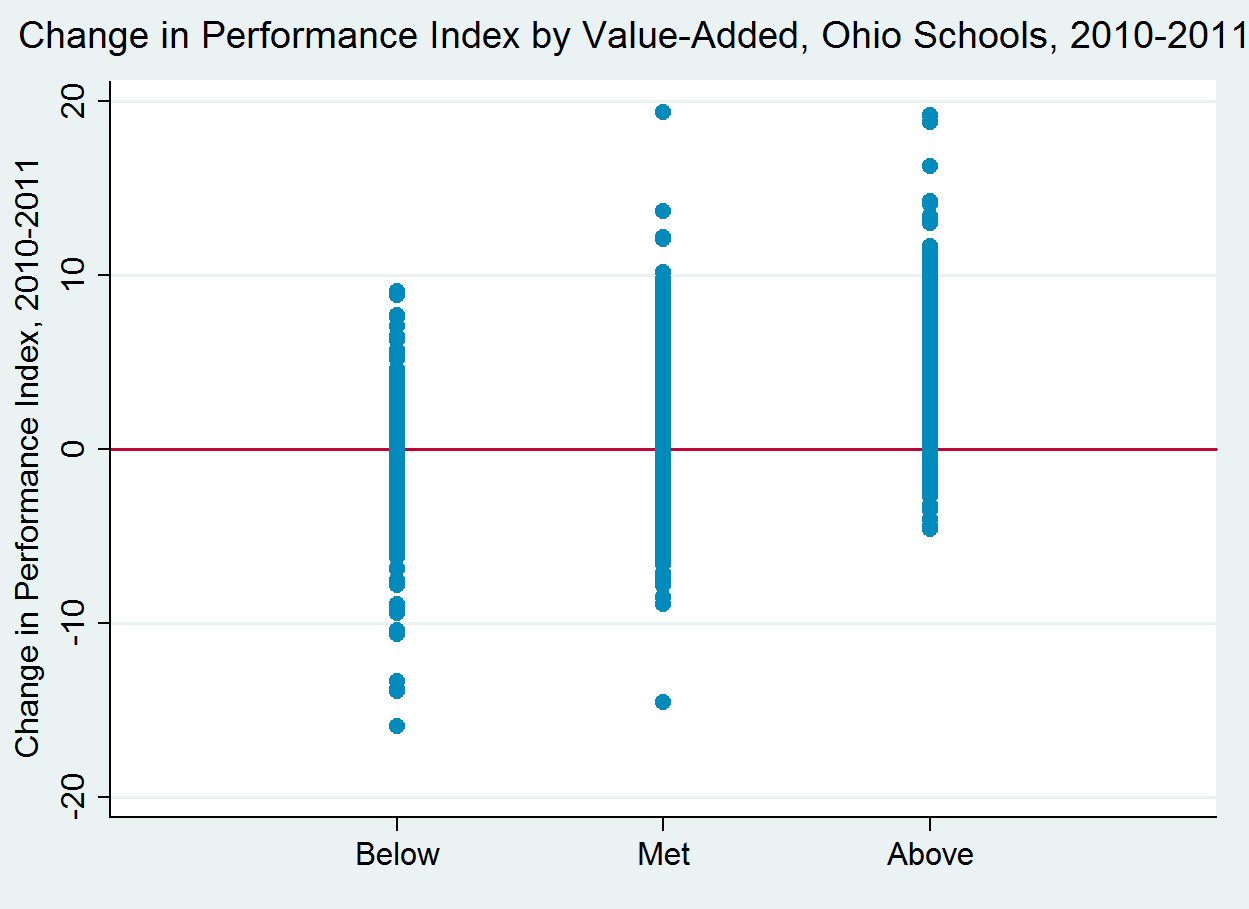
Task: Select the topmost data point in Above column
Action: click(930, 115)
